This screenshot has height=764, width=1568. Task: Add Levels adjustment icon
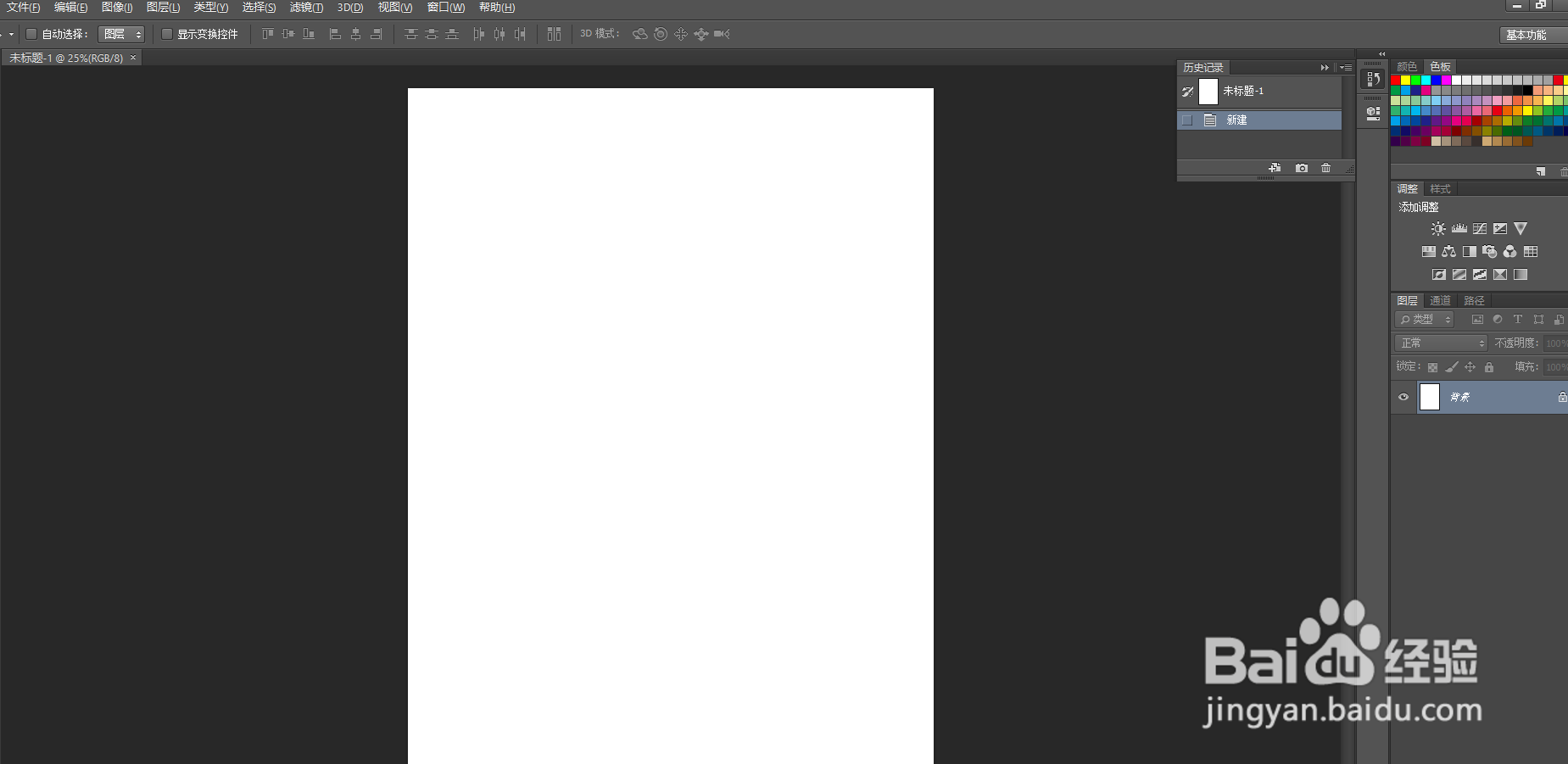[1459, 229]
